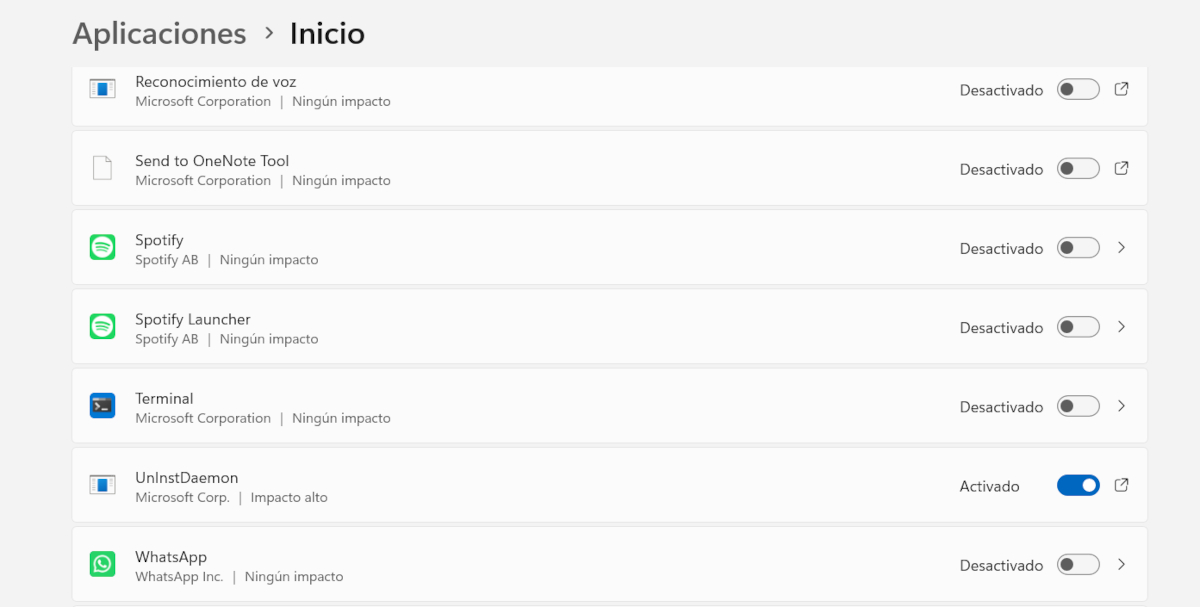Viewport: 1200px width, 607px height.
Task: Open external link for Reconocimiento de voz
Action: point(1121,89)
